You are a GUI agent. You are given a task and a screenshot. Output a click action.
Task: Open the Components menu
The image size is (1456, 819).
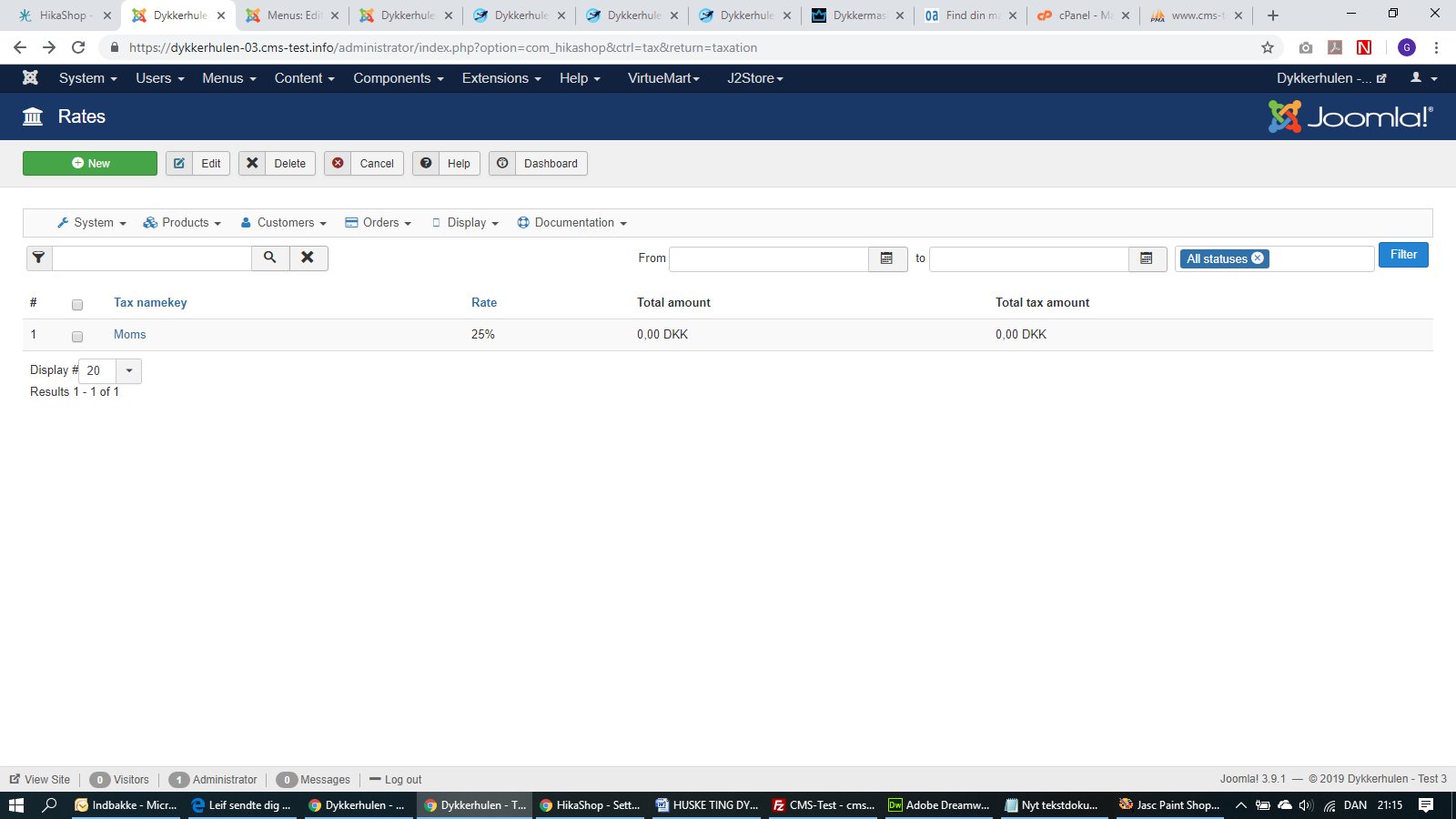399,78
